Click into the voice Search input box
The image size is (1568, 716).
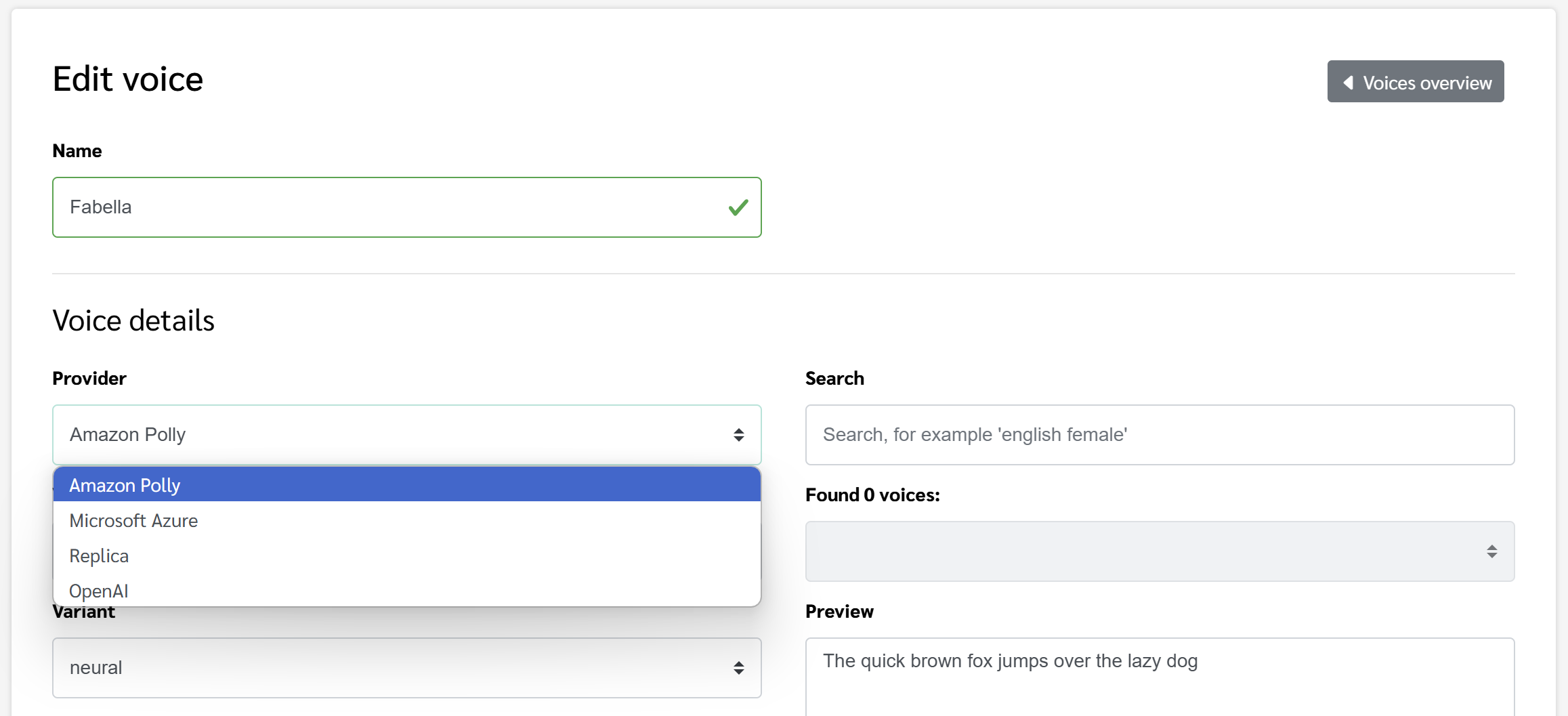click(x=1160, y=435)
